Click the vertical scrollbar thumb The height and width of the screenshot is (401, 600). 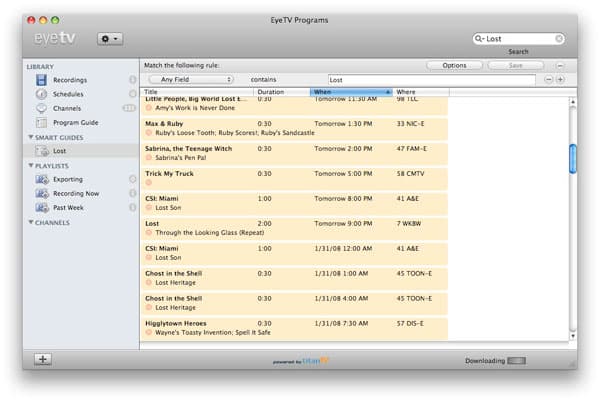[x=572, y=159]
